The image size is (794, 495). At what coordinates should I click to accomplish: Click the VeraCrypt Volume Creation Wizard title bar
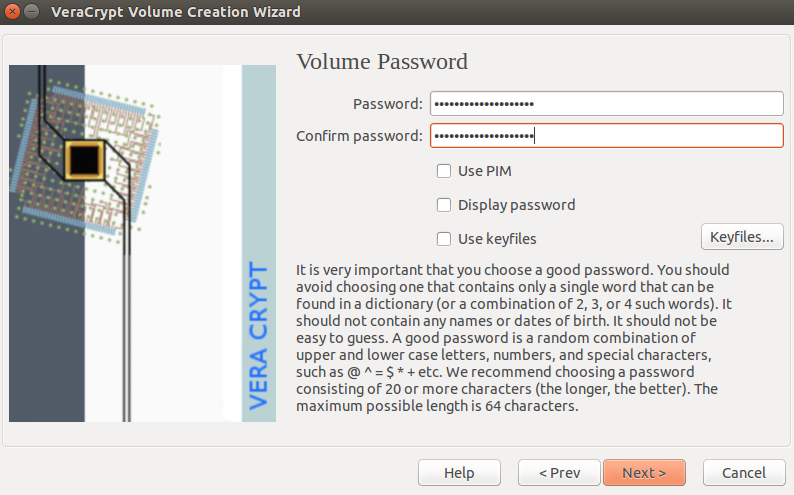(397, 12)
